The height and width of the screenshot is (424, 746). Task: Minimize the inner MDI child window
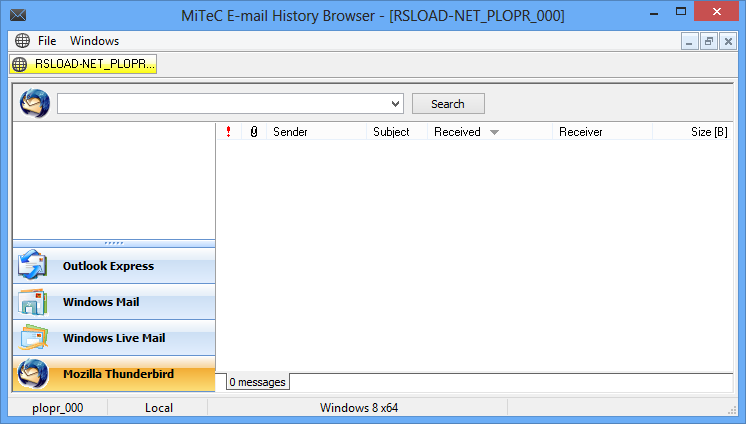pyautogui.click(x=689, y=41)
